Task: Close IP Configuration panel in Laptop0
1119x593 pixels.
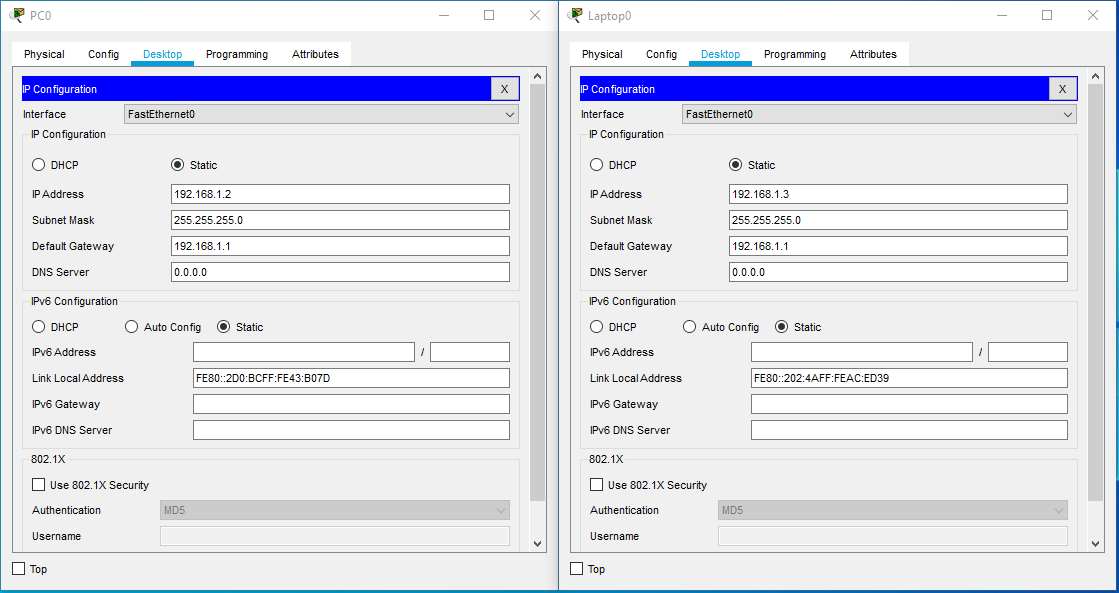Action: click(1063, 89)
